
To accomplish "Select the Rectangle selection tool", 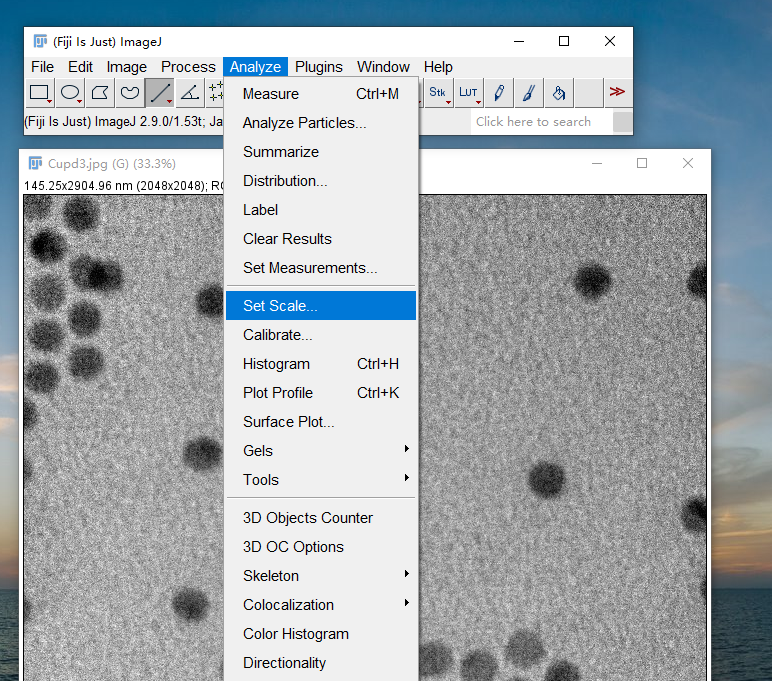I will pos(40,93).
